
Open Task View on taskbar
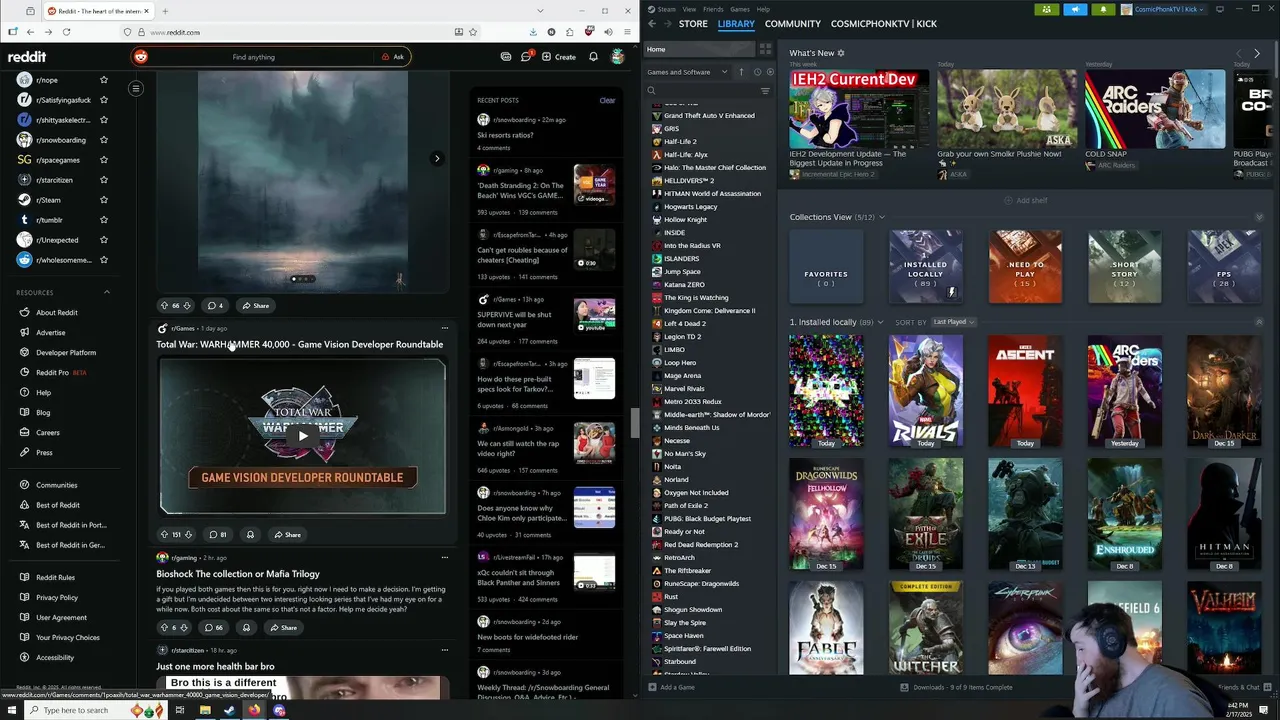pyautogui.click(x=180, y=710)
